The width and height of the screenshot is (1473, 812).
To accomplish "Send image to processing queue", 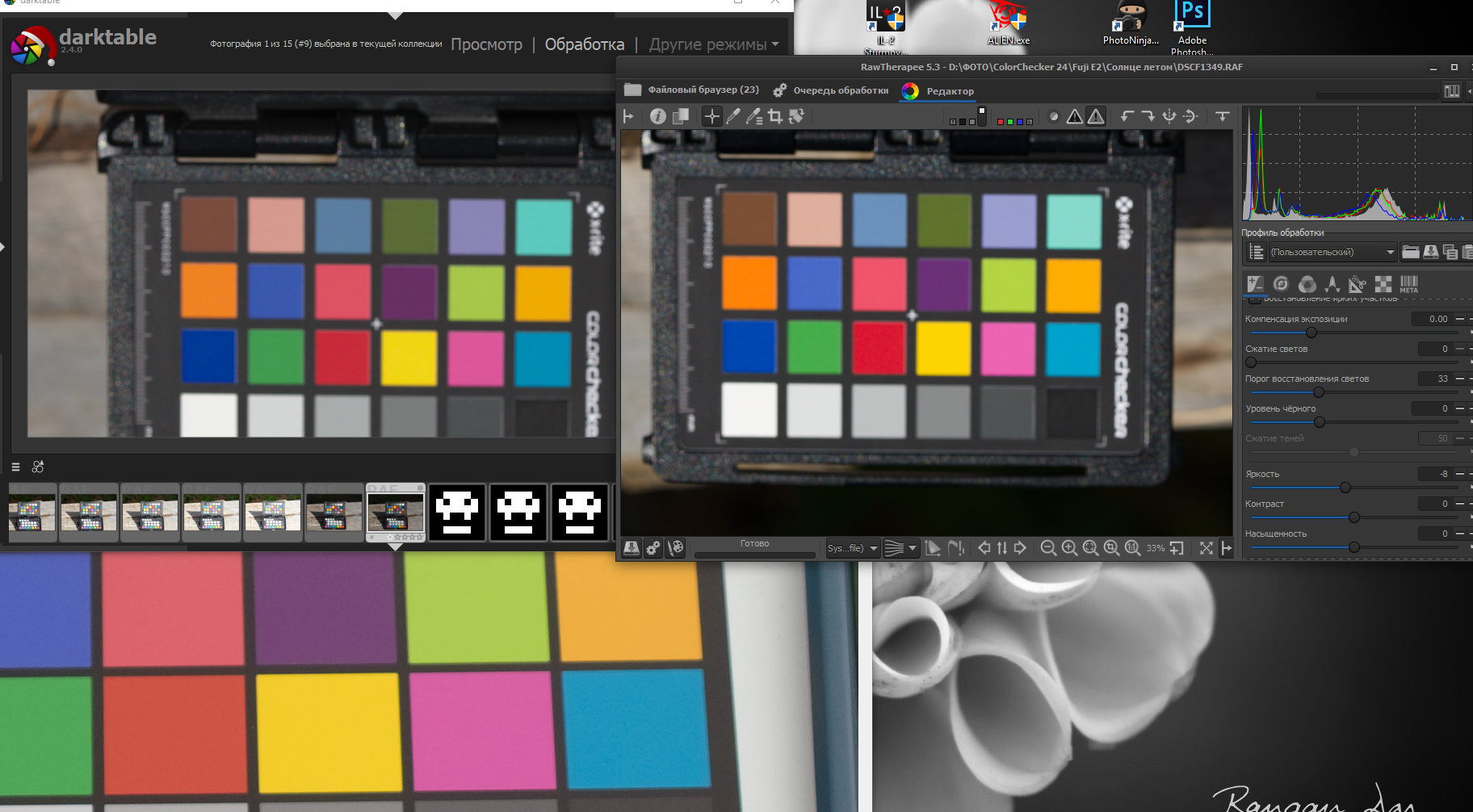I will pos(653,548).
